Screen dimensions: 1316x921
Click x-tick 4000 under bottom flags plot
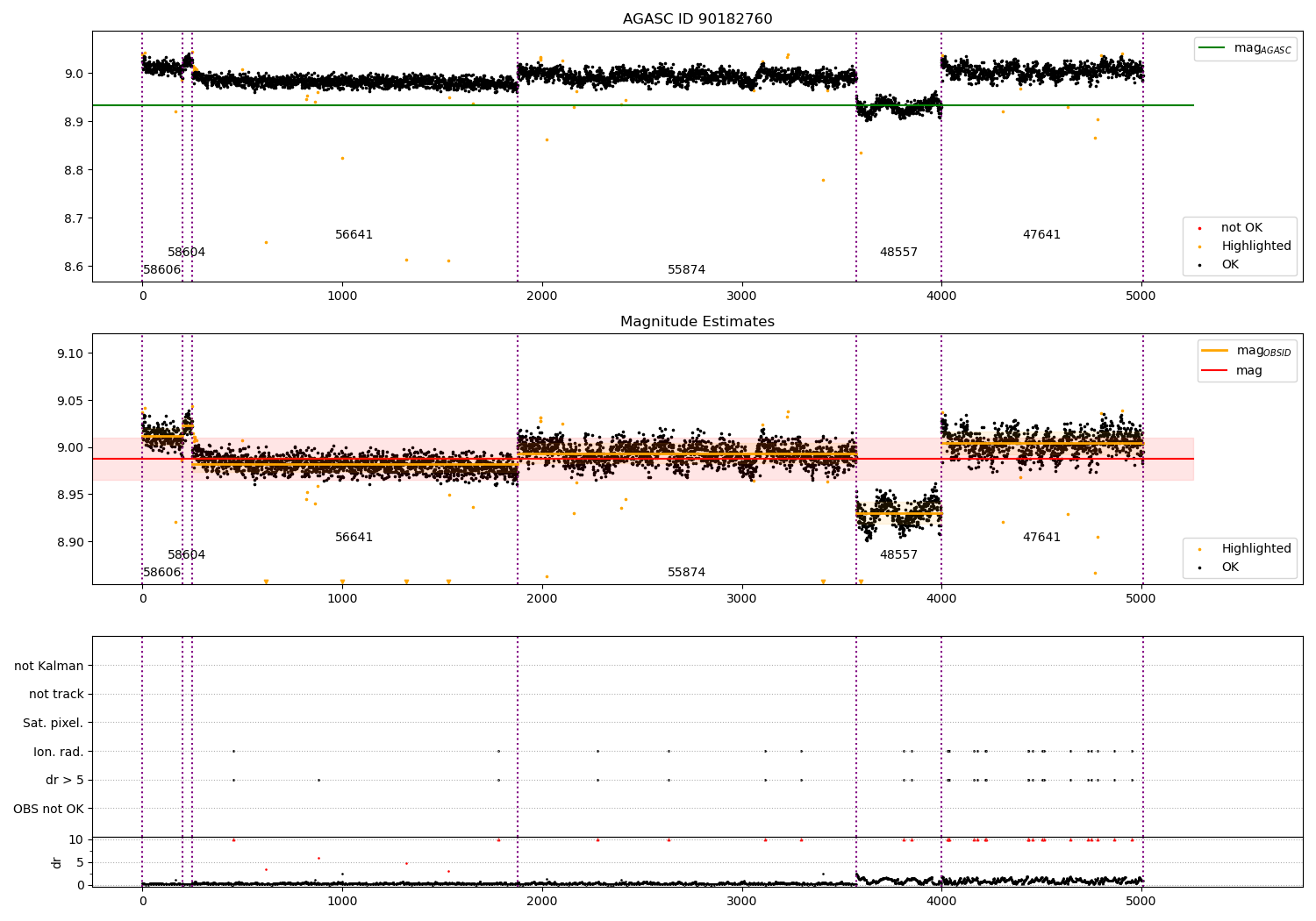(941, 902)
